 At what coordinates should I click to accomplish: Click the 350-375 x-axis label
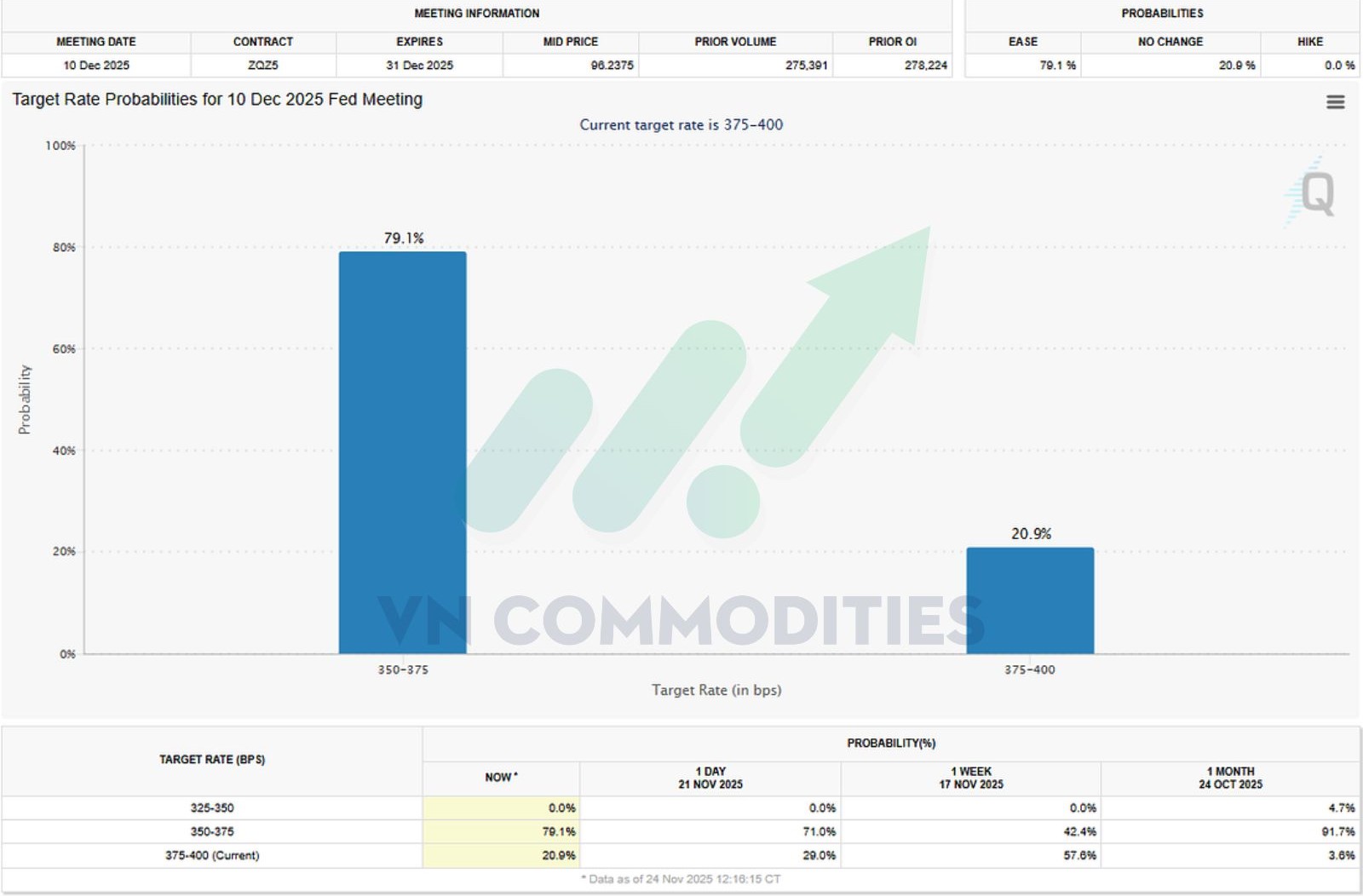pyautogui.click(x=403, y=670)
